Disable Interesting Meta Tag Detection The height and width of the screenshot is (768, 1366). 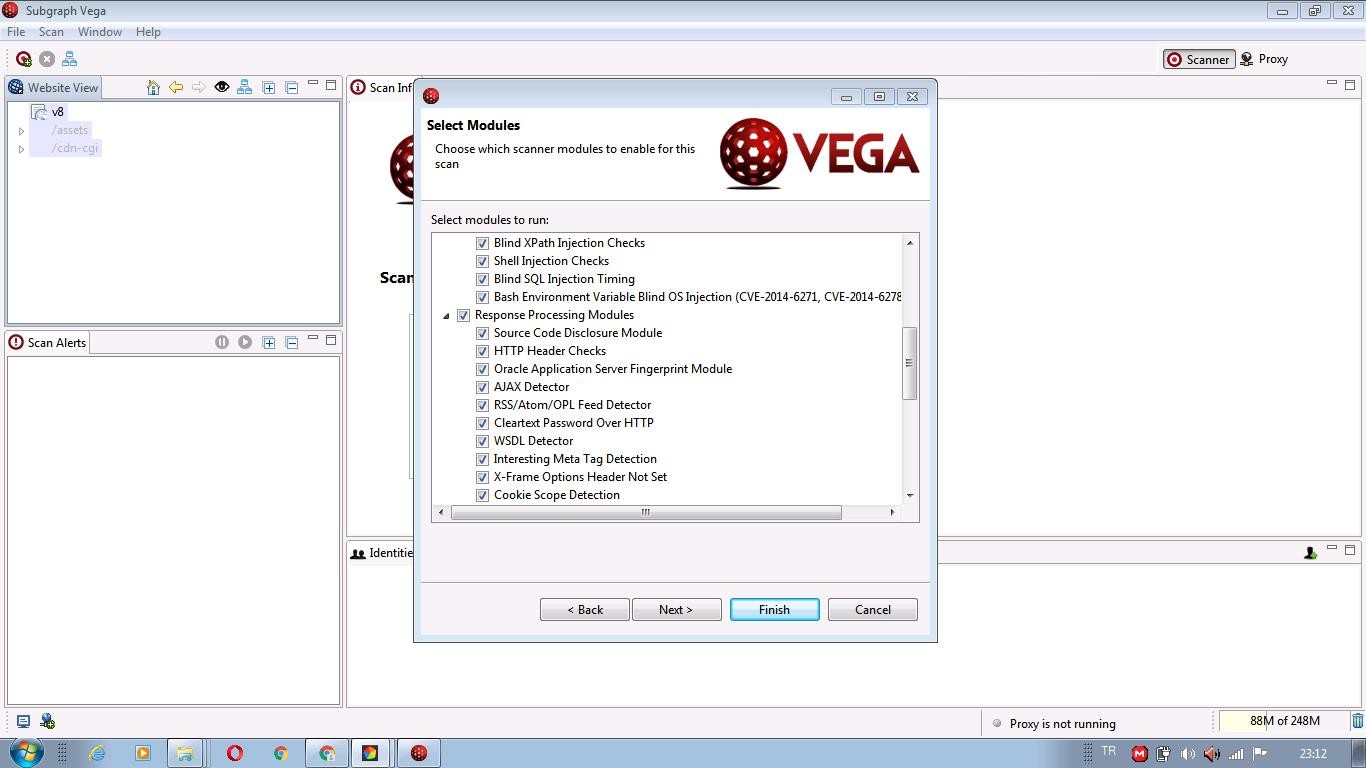[482, 459]
